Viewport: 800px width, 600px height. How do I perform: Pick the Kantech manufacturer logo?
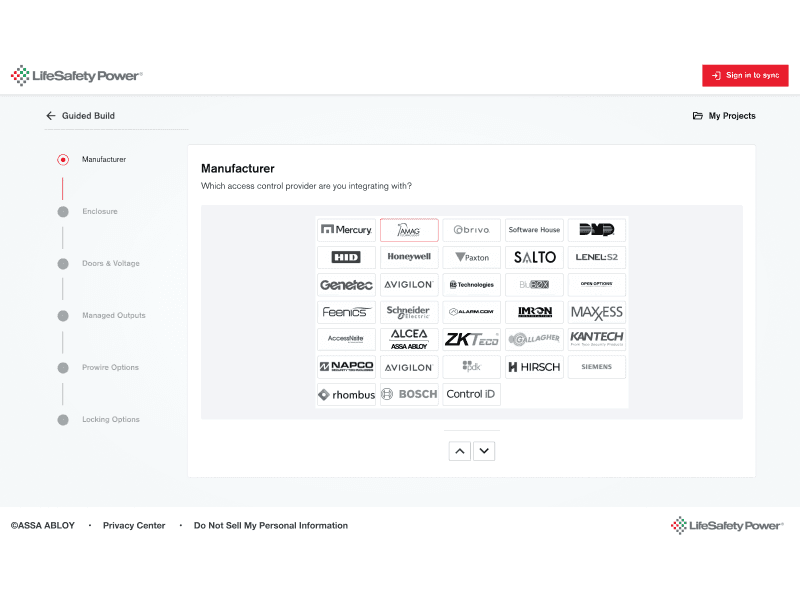[596, 339]
